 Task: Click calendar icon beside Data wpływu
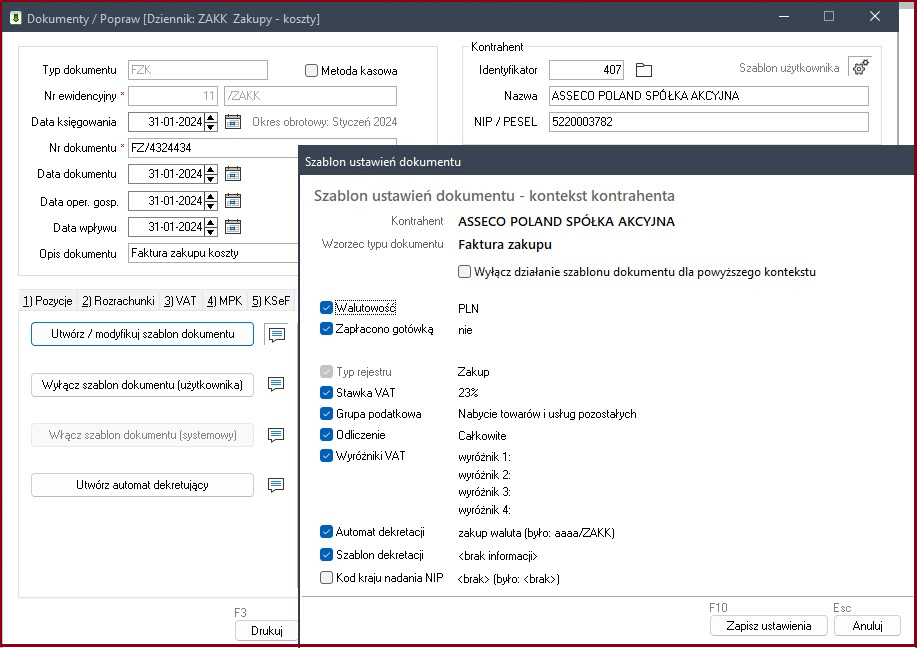click(233, 226)
